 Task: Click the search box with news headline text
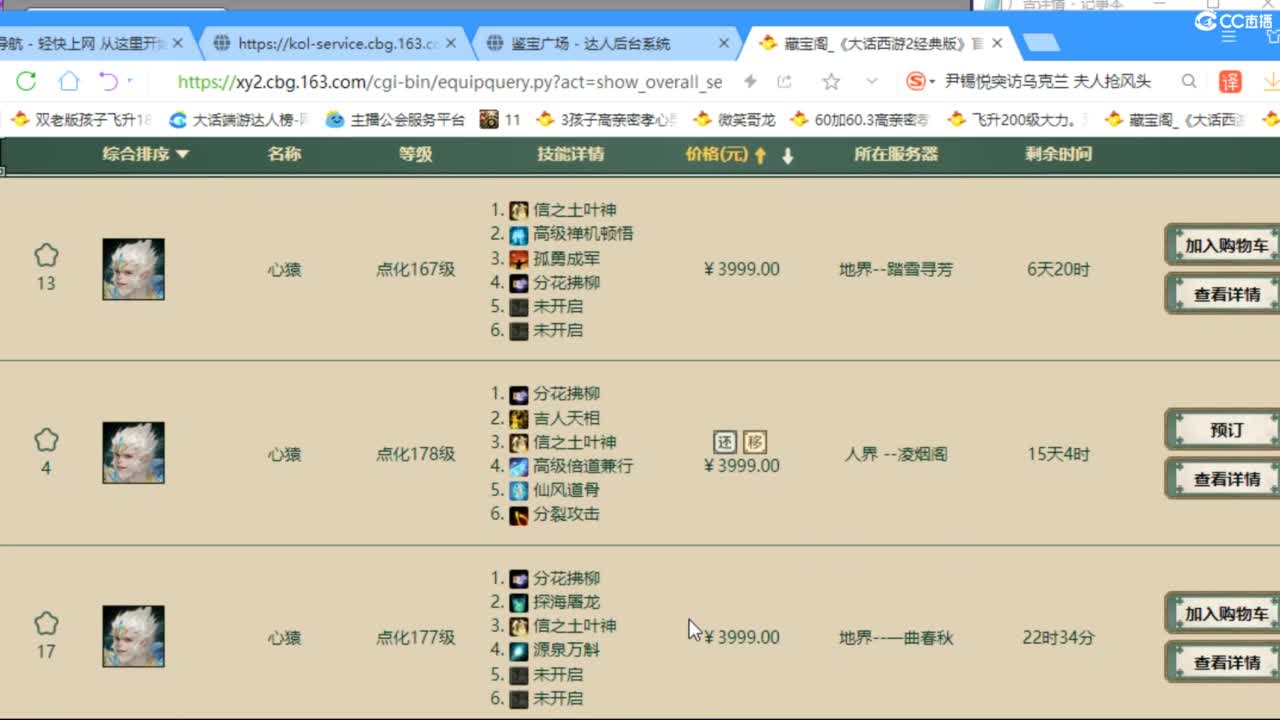pyautogui.click(x=1048, y=81)
